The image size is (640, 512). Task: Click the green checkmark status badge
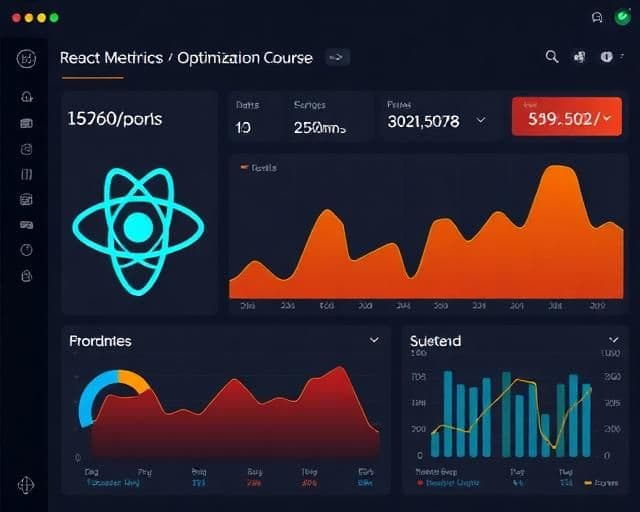pos(622,17)
